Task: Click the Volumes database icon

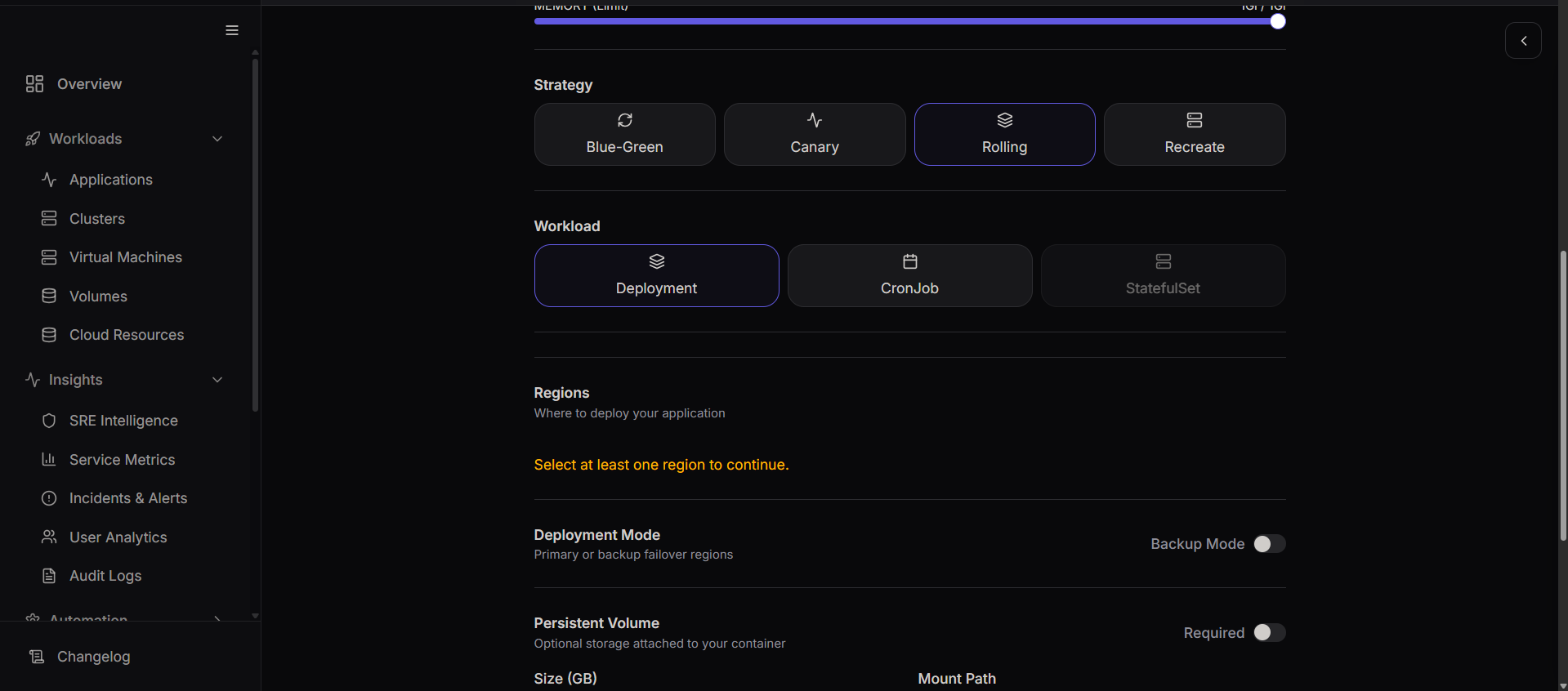Action: 49,296
